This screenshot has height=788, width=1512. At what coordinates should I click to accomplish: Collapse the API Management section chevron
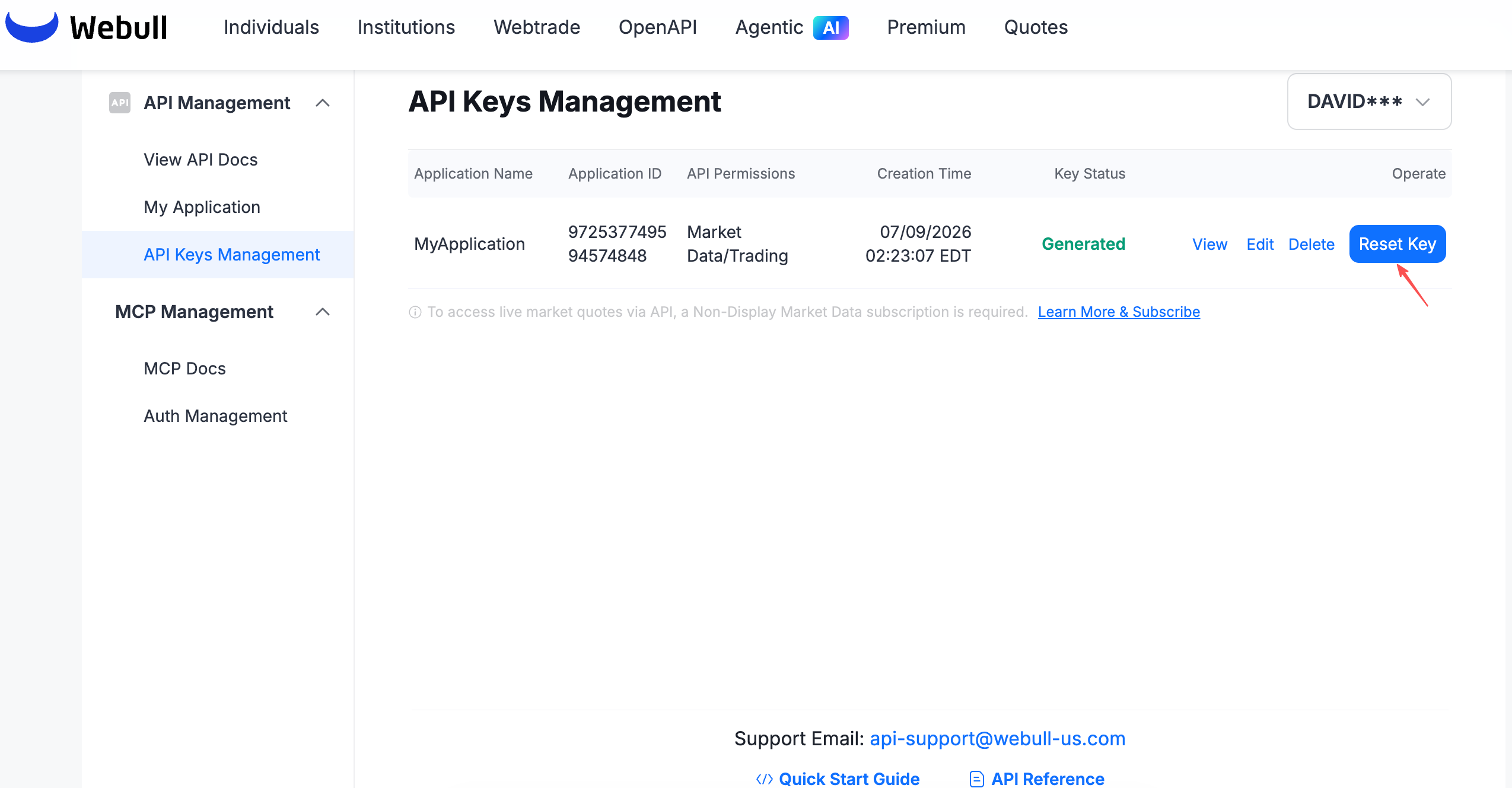point(323,103)
